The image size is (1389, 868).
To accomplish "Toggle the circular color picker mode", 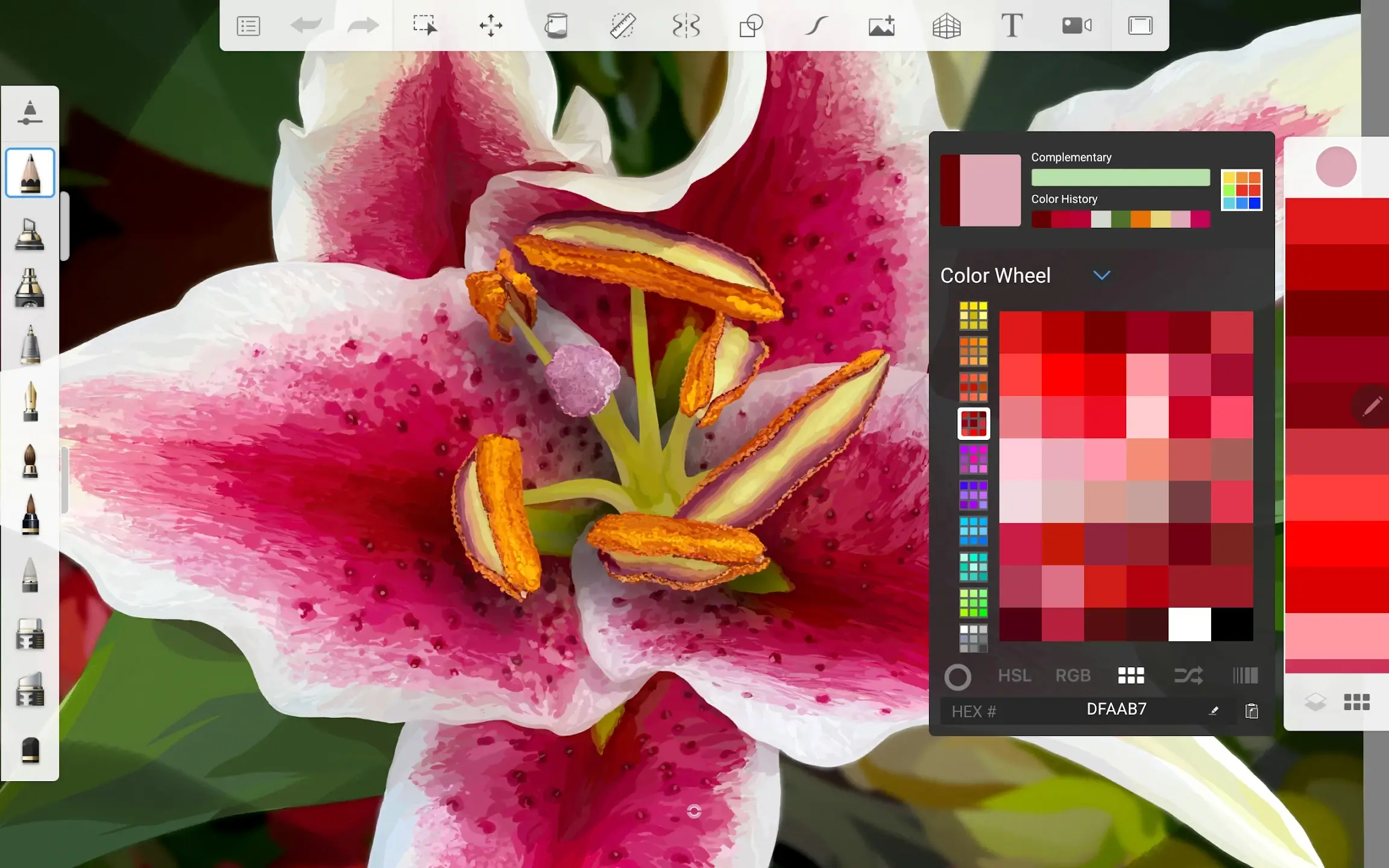I will (x=956, y=676).
